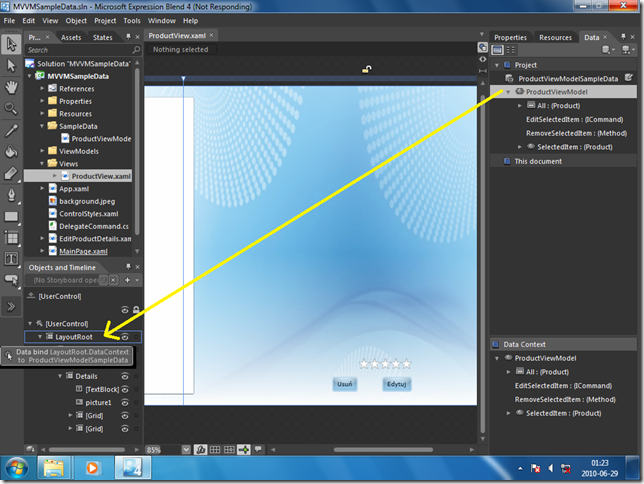
Task: Toggle snapping to gridlines icon
Action: pyautogui.click(x=229, y=449)
